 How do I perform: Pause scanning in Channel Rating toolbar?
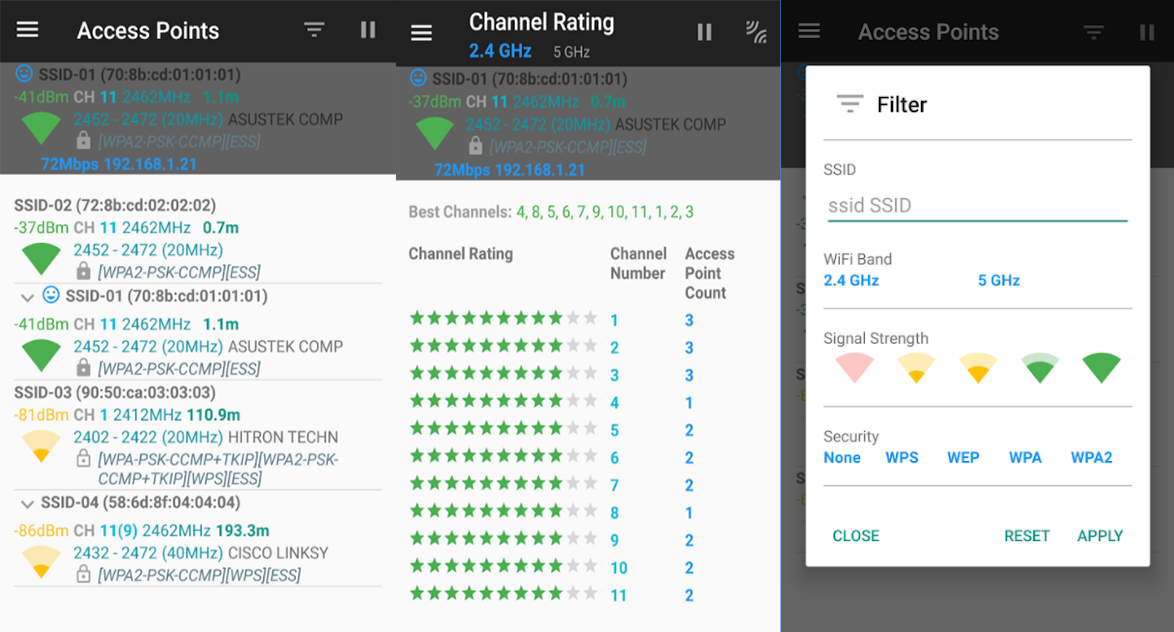705,32
